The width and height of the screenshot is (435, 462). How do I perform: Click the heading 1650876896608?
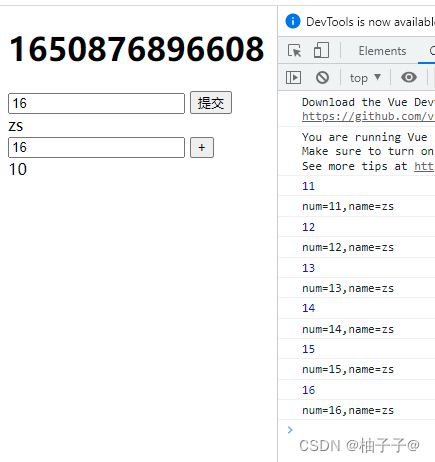coord(137,49)
